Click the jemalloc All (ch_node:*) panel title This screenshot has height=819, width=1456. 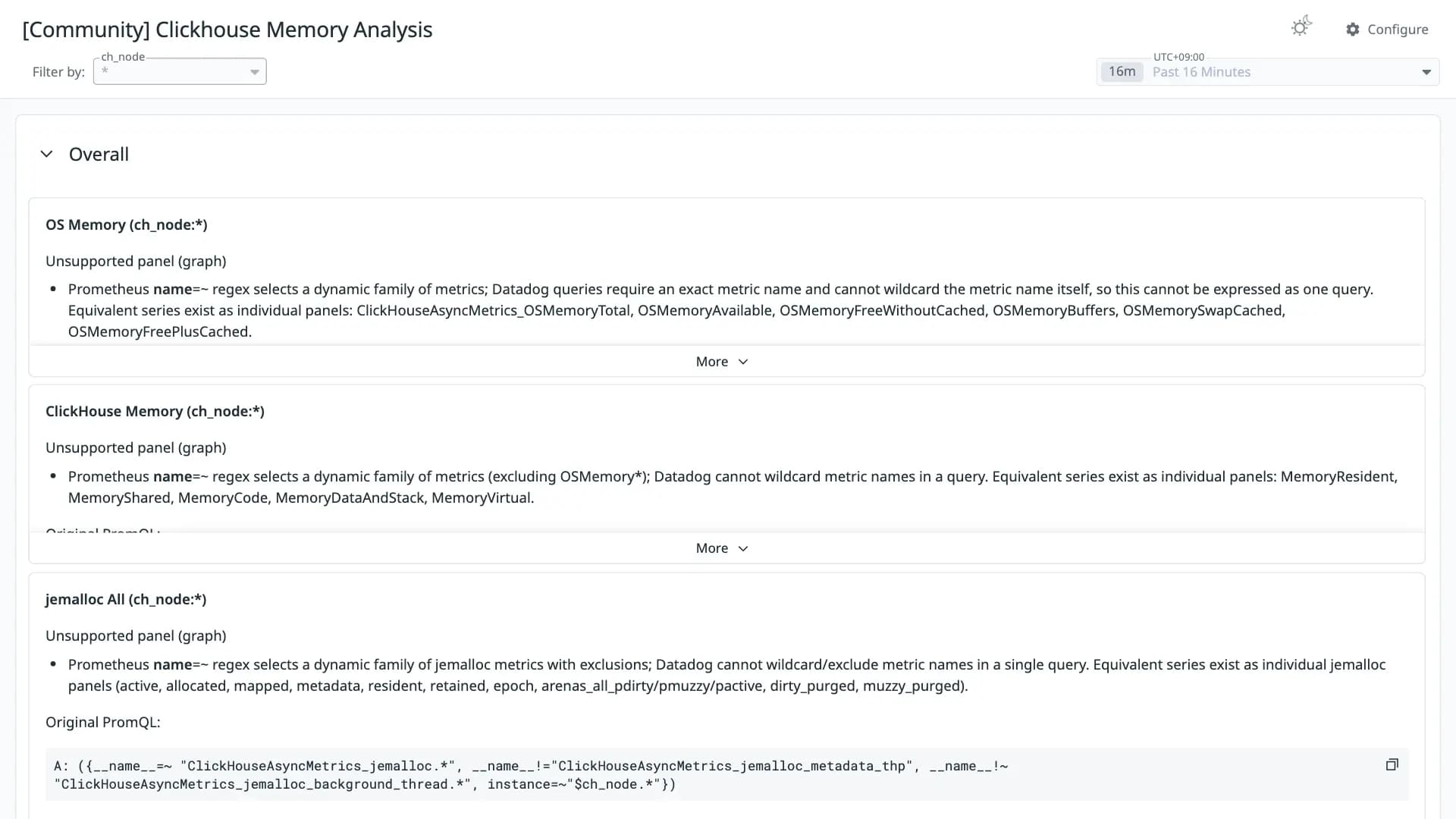point(126,599)
